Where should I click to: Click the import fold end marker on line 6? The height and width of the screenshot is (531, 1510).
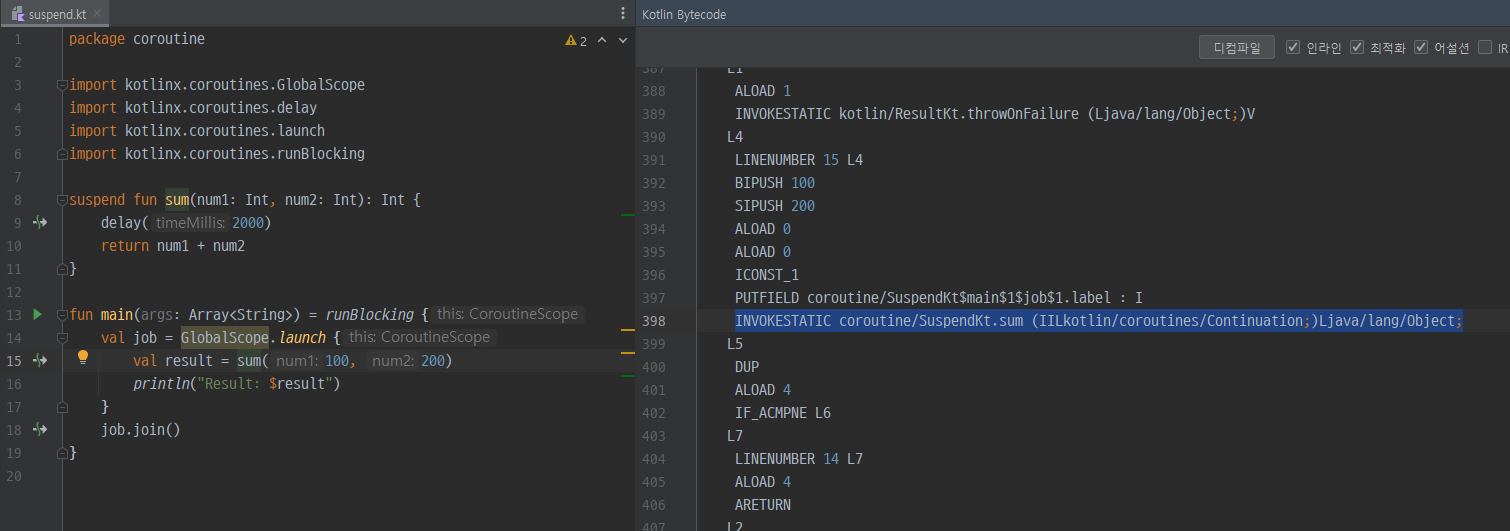[x=62, y=154]
